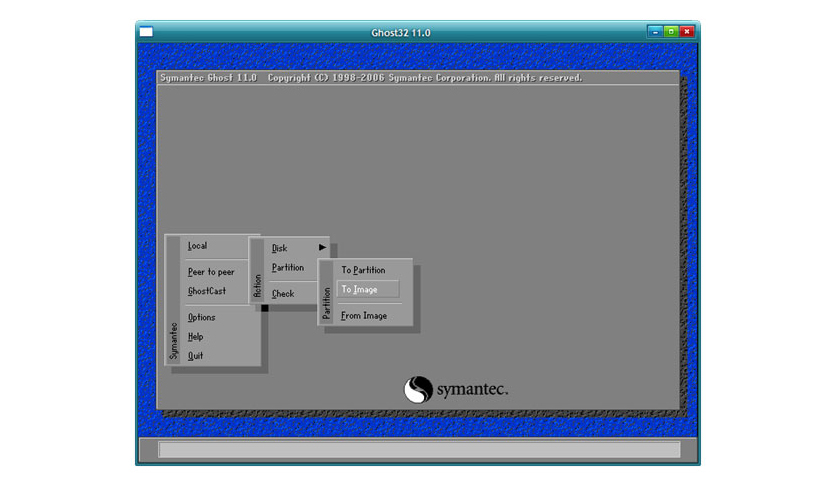Click the bottom status bar field

tap(419, 449)
